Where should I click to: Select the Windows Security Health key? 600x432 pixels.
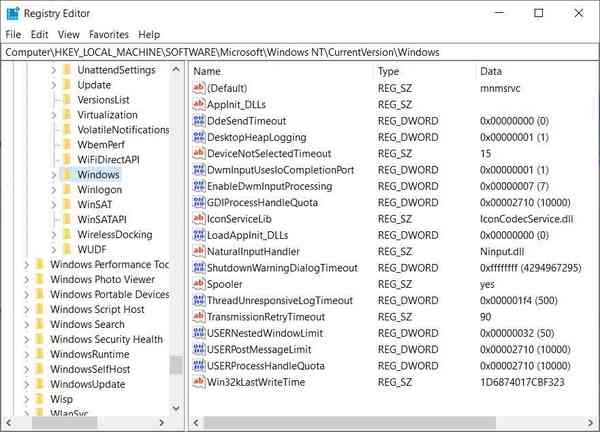coord(106,339)
